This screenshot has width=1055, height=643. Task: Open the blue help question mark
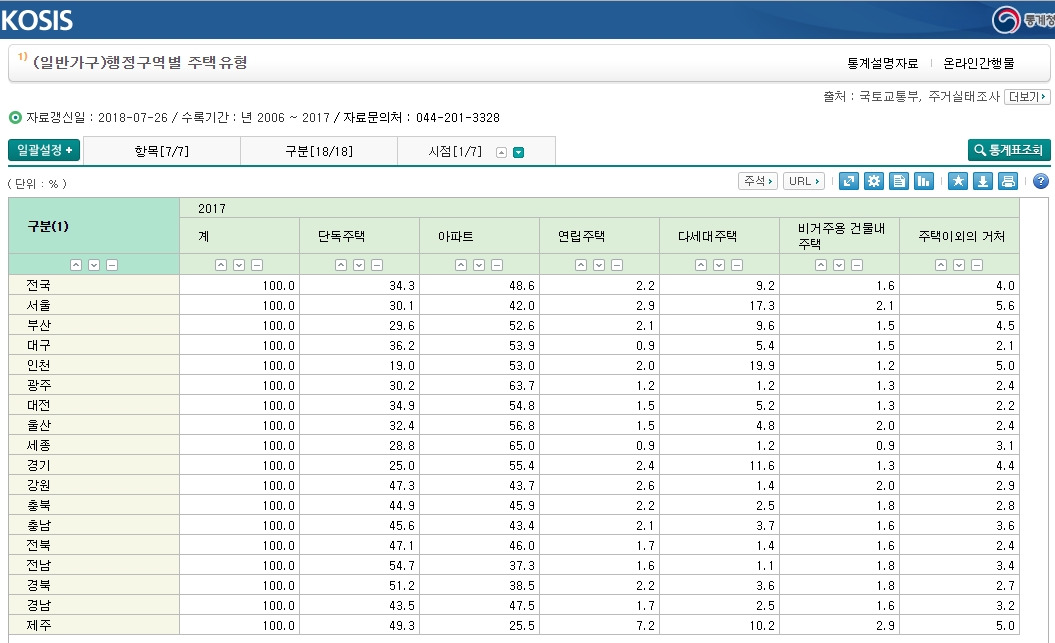pyautogui.click(x=1041, y=181)
